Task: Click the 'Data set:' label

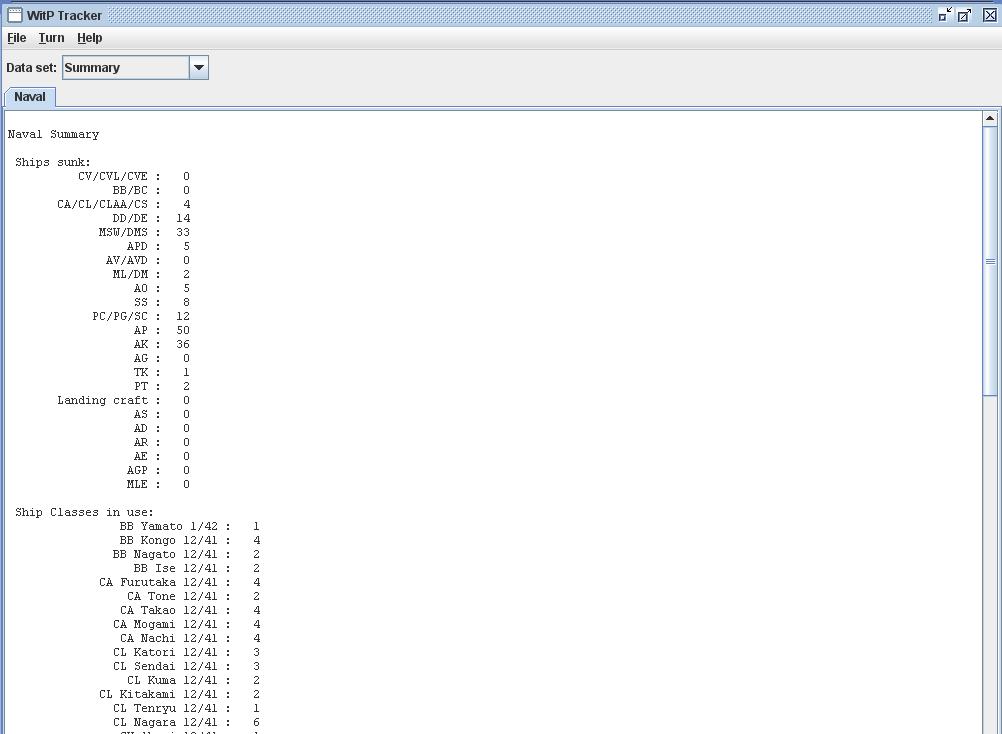Action: click(31, 68)
